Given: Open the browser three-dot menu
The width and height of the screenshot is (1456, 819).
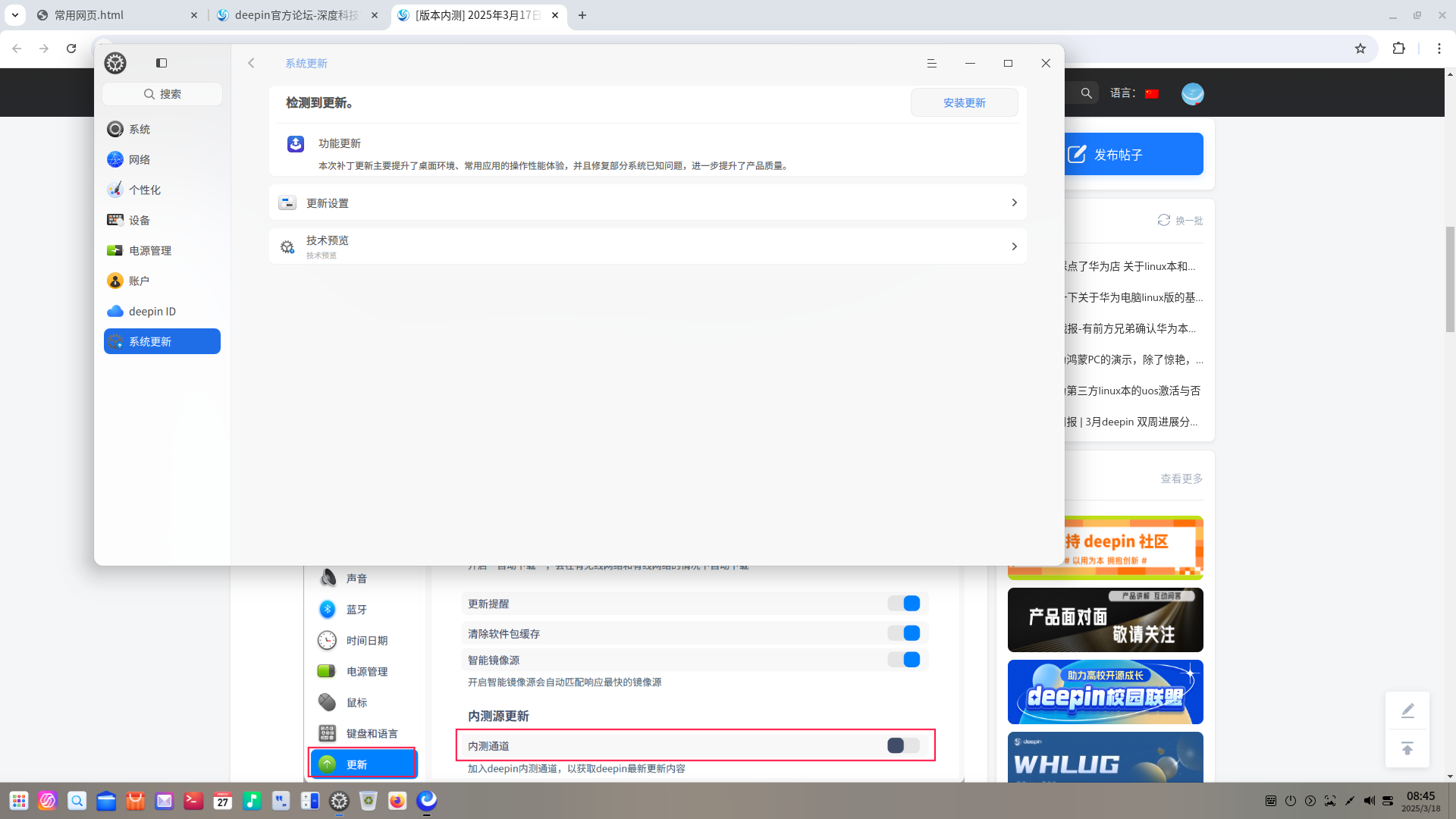Looking at the screenshot, I should coord(1439,49).
